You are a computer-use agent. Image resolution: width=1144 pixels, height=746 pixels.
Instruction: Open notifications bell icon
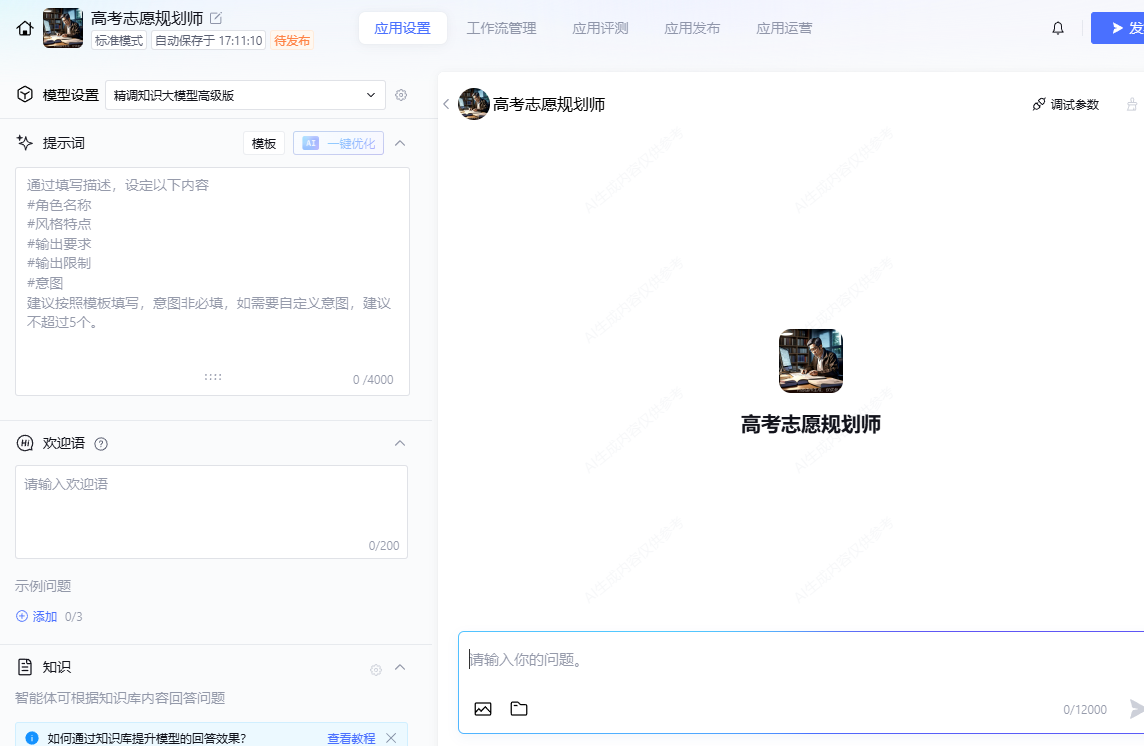point(1058,28)
